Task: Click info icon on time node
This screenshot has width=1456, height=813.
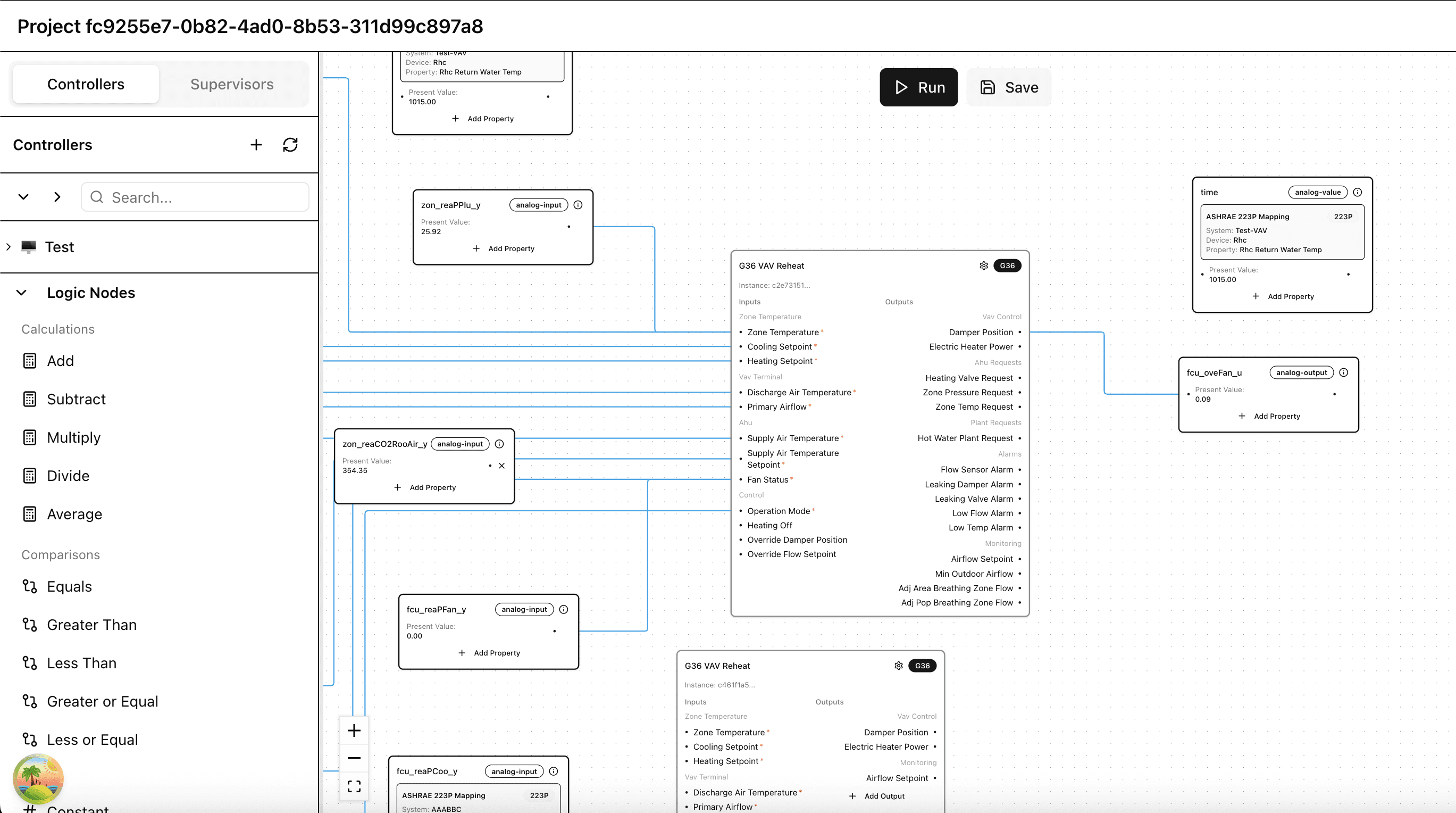Action: point(1357,192)
